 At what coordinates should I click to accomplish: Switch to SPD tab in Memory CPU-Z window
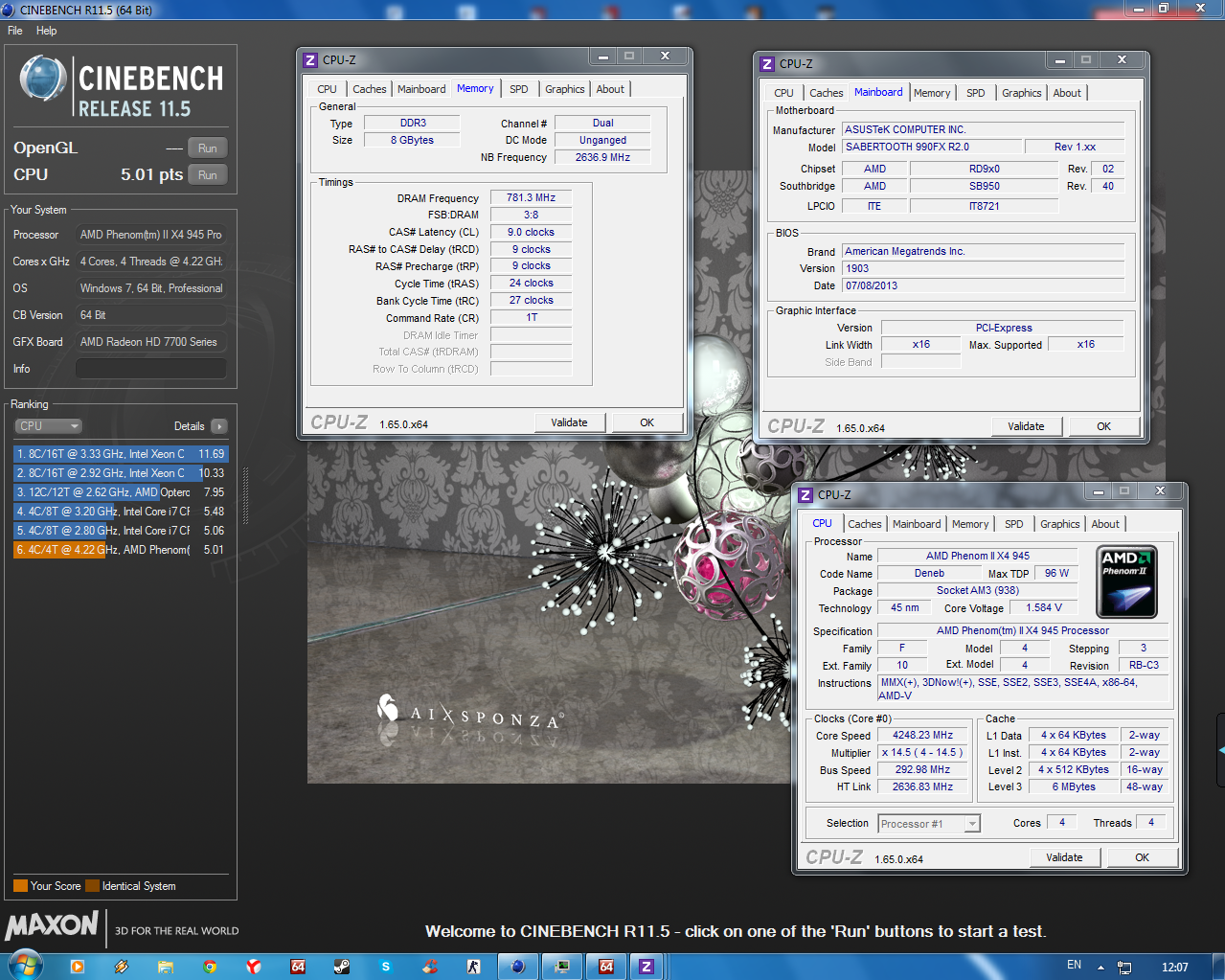519,89
